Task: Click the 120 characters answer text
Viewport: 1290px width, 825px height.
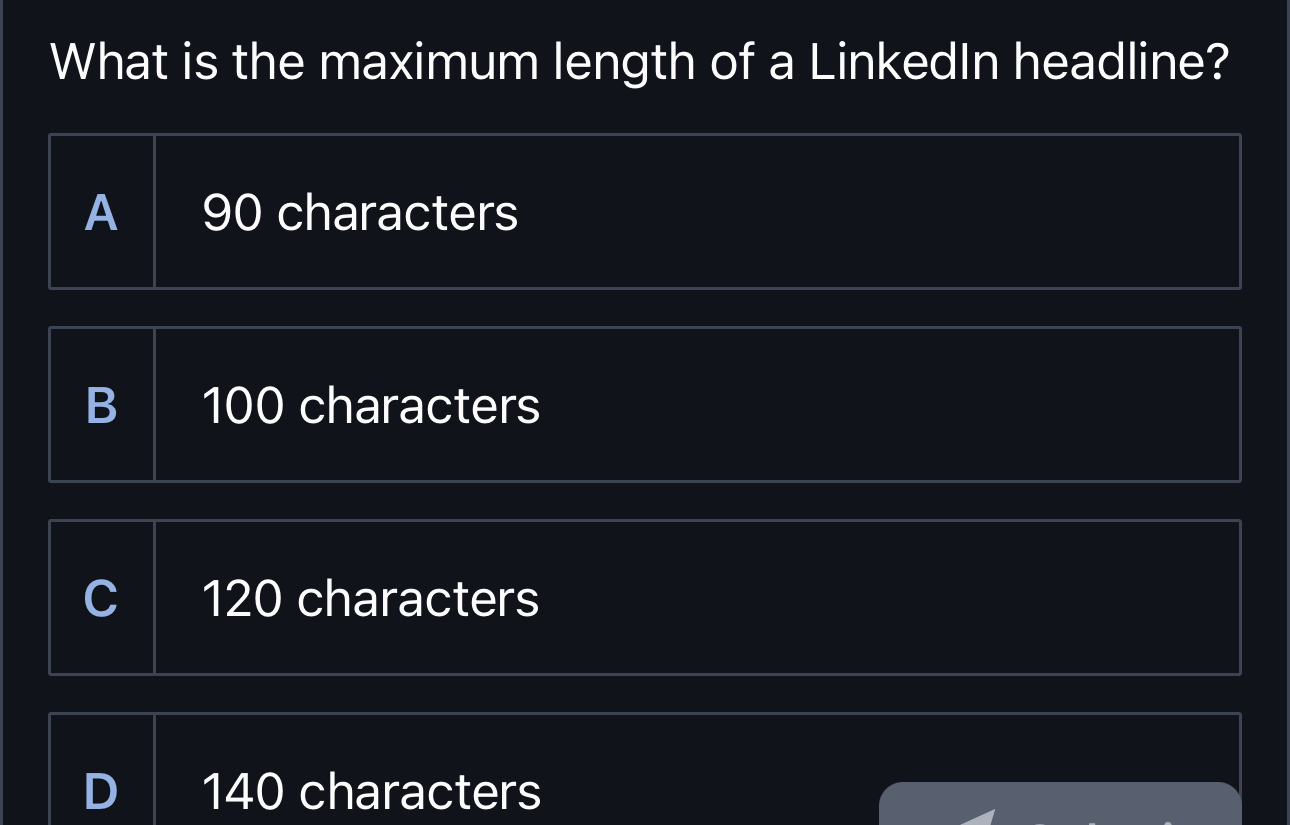Action: 370,599
